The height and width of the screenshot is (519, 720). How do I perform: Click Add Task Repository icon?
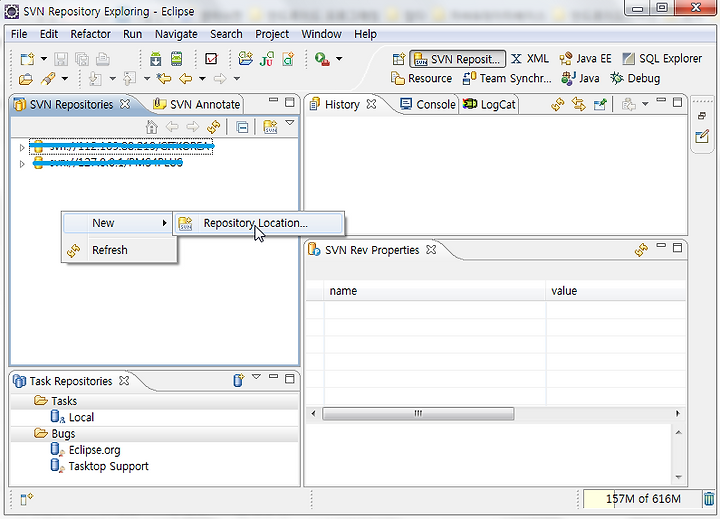238,380
